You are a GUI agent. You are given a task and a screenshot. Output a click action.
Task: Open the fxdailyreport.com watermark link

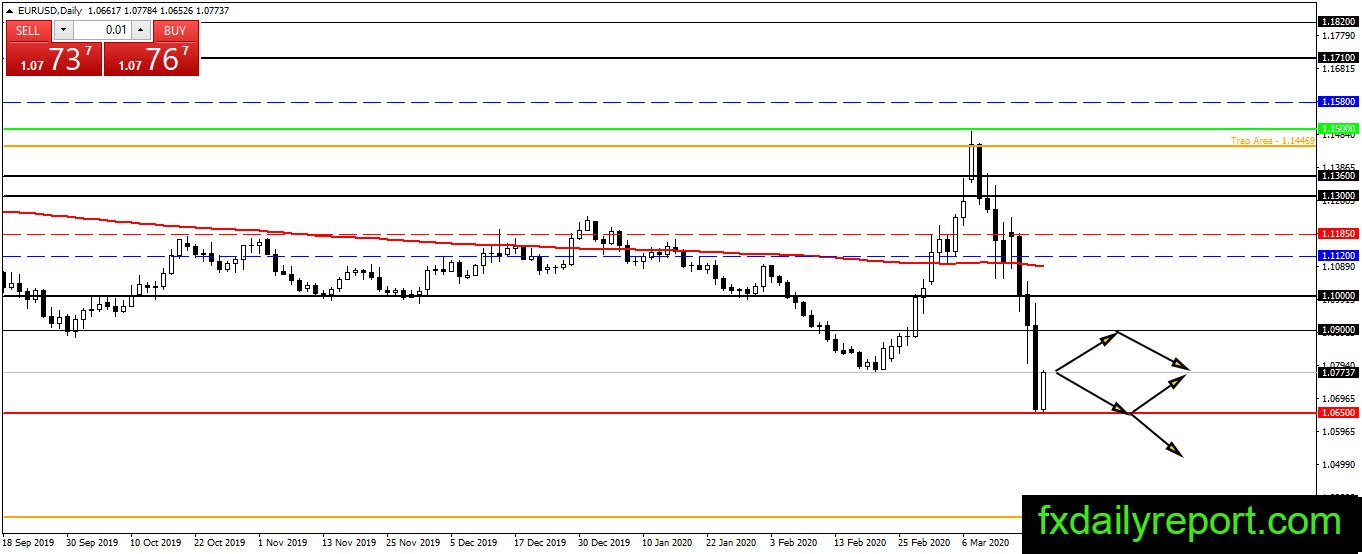point(1190,522)
